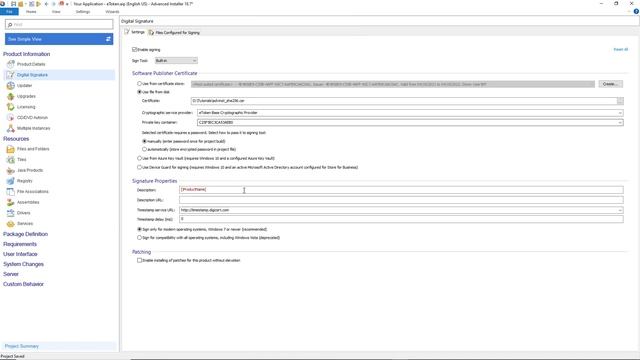
Task: Open the Tiles page
Action: (22, 160)
